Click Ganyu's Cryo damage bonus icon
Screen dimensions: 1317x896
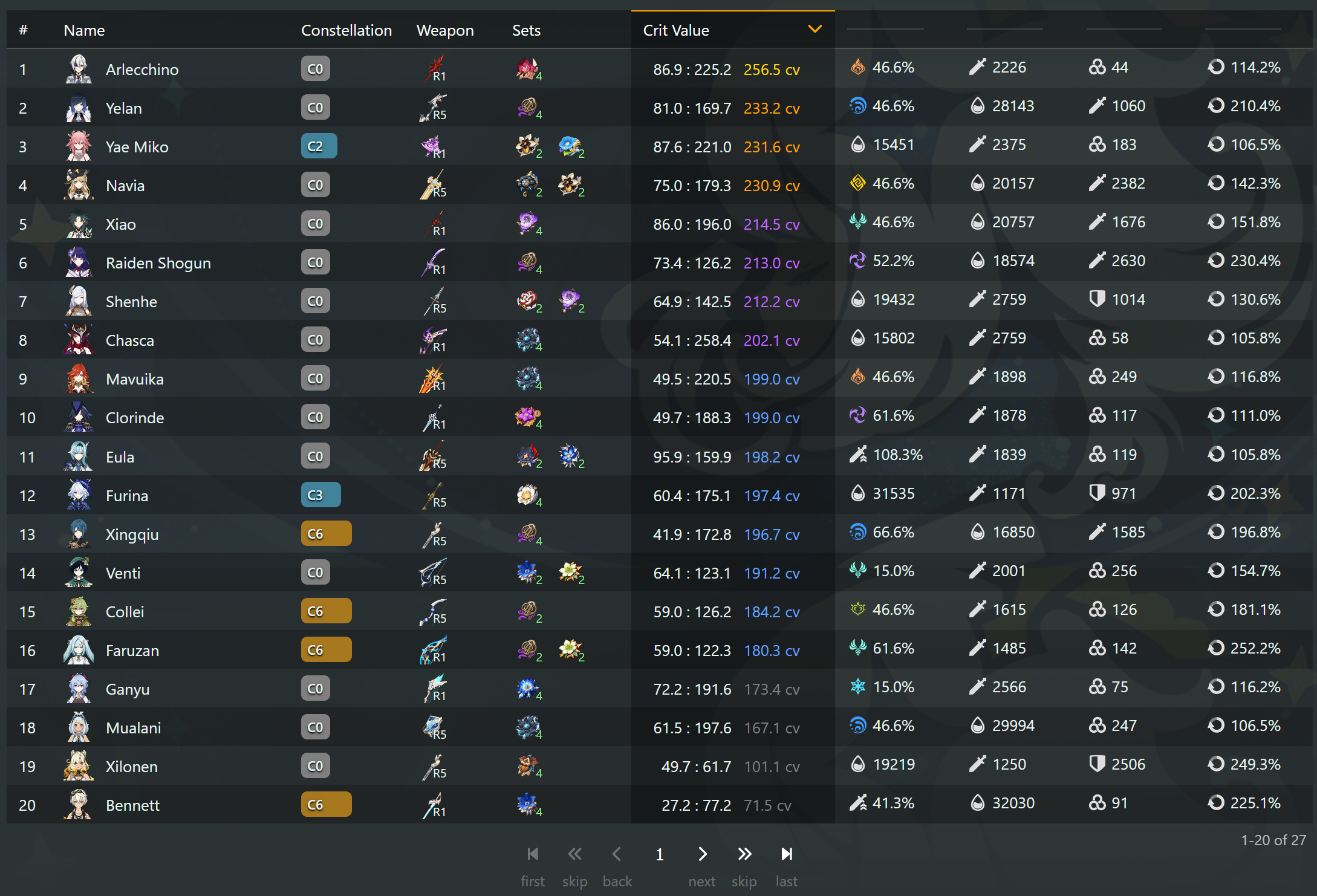857,687
